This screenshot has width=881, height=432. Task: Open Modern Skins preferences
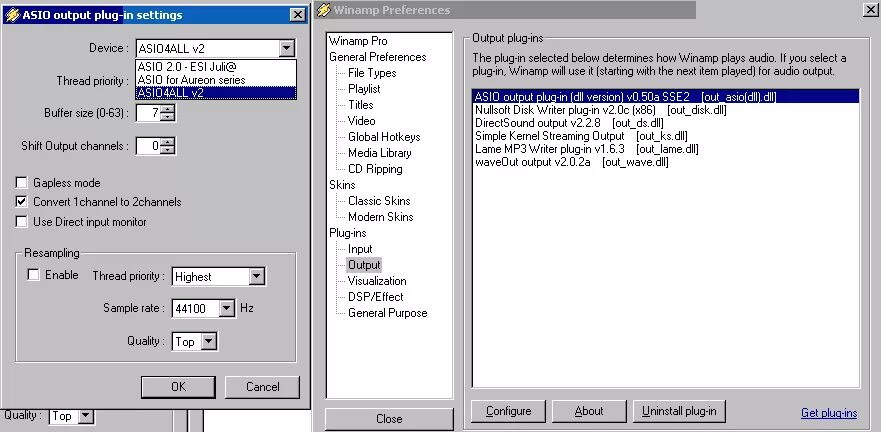(380, 217)
